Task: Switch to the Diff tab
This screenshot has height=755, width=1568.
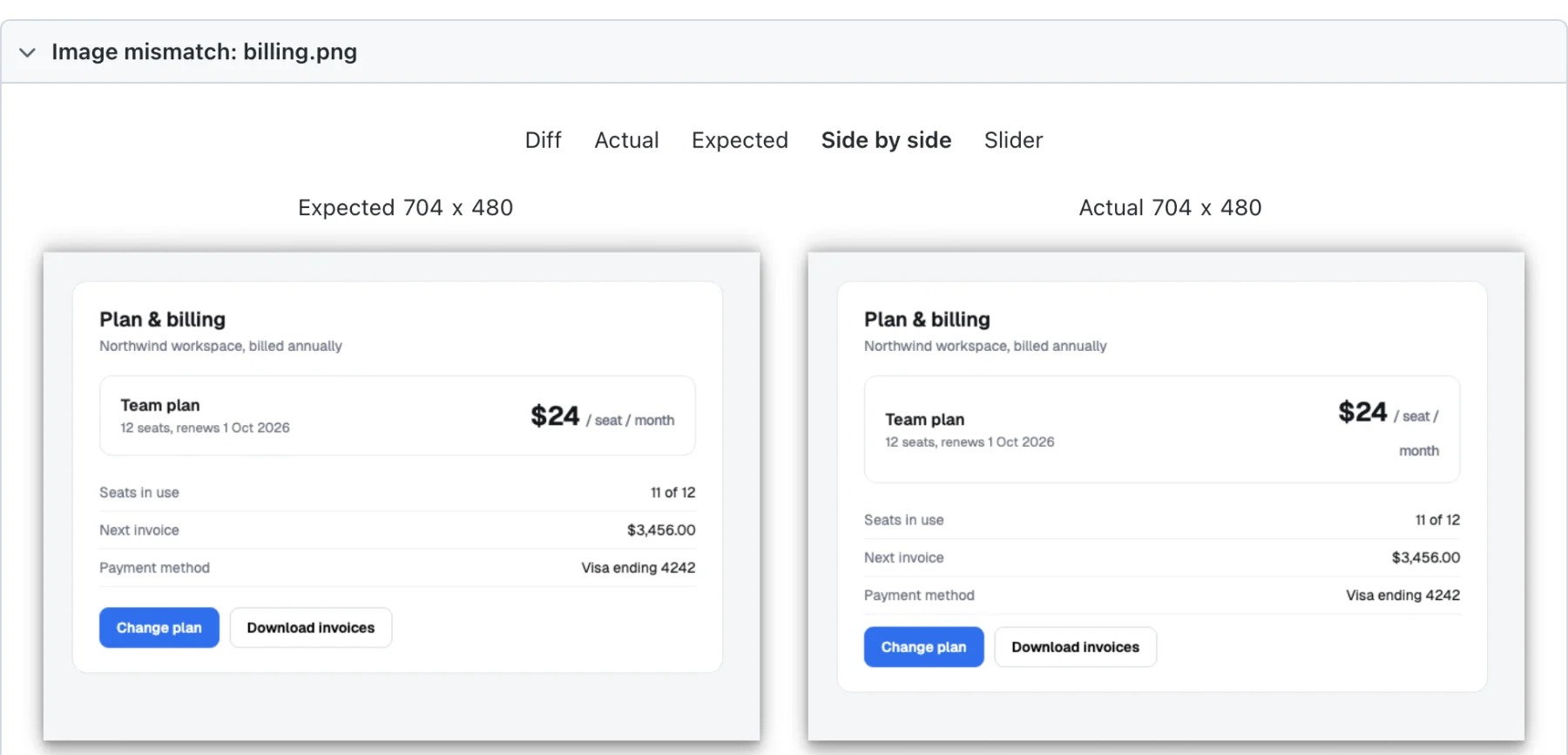Action: point(543,140)
